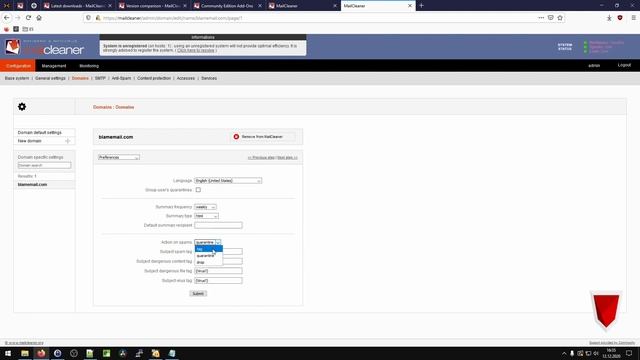Click Subject dangerous file tag field
Image resolution: width=640 pixels, height=360 pixels.
[218, 271]
